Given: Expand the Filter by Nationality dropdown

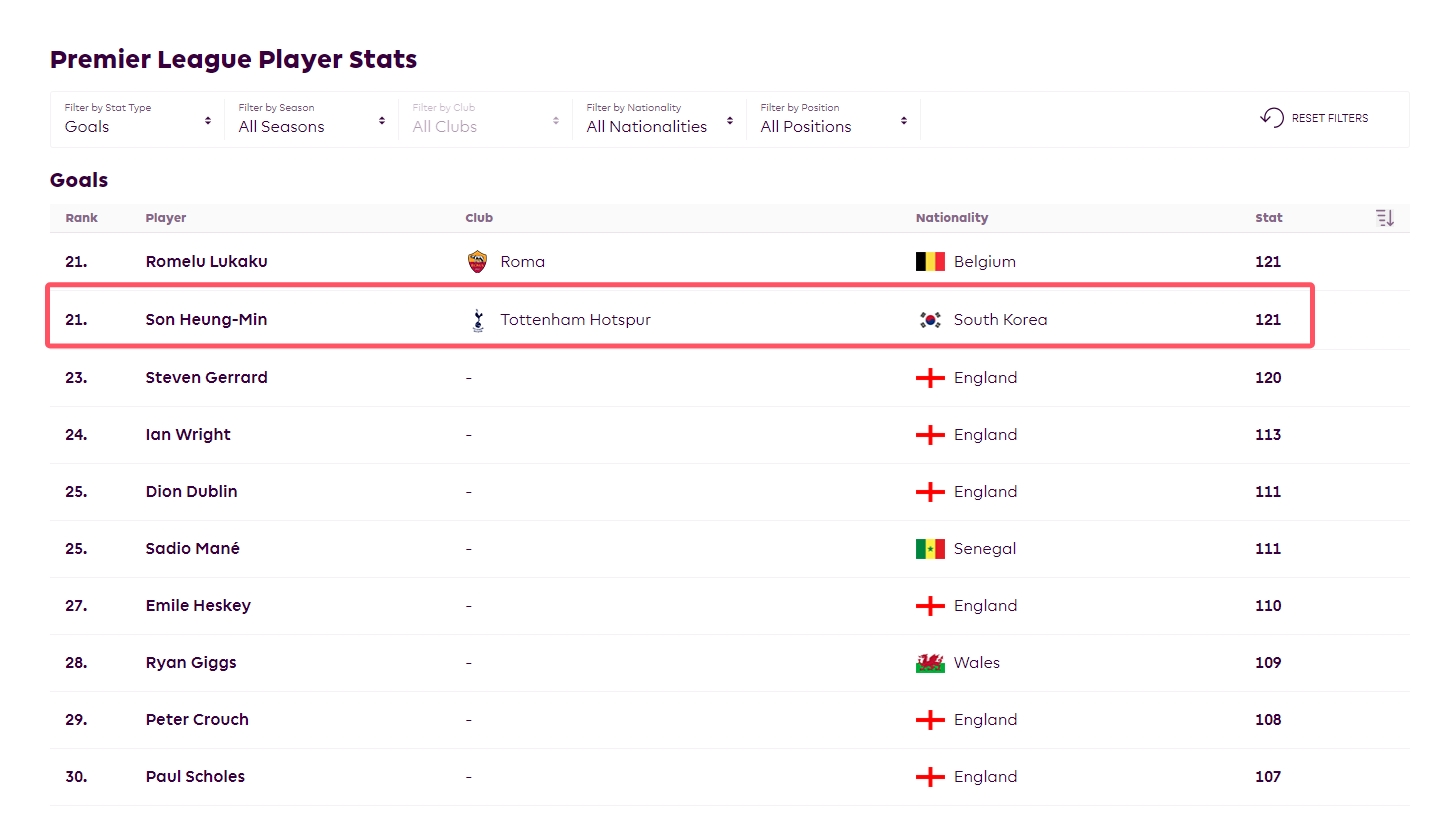Looking at the screenshot, I should pyautogui.click(x=660, y=119).
